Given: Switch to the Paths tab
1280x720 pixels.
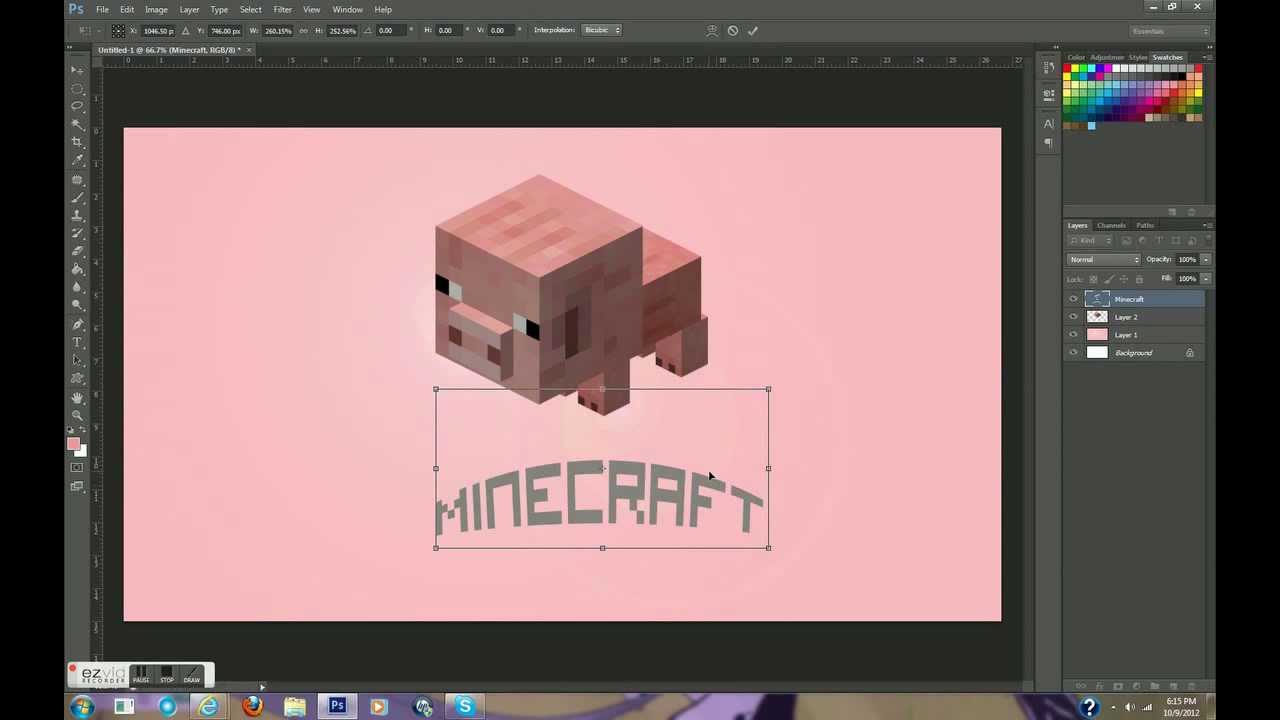Looking at the screenshot, I should [x=1145, y=225].
